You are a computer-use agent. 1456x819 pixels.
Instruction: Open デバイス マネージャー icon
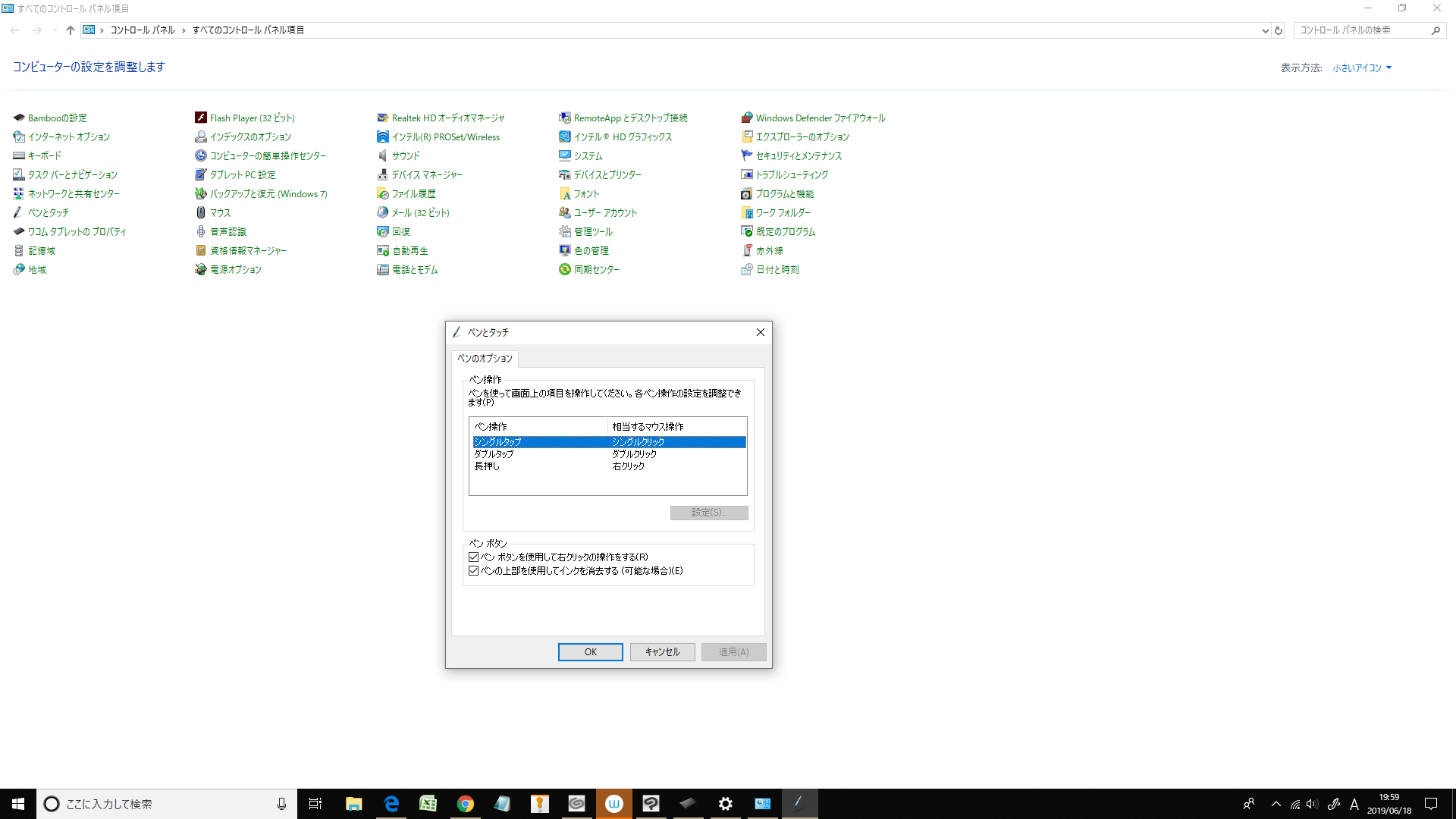(x=383, y=175)
